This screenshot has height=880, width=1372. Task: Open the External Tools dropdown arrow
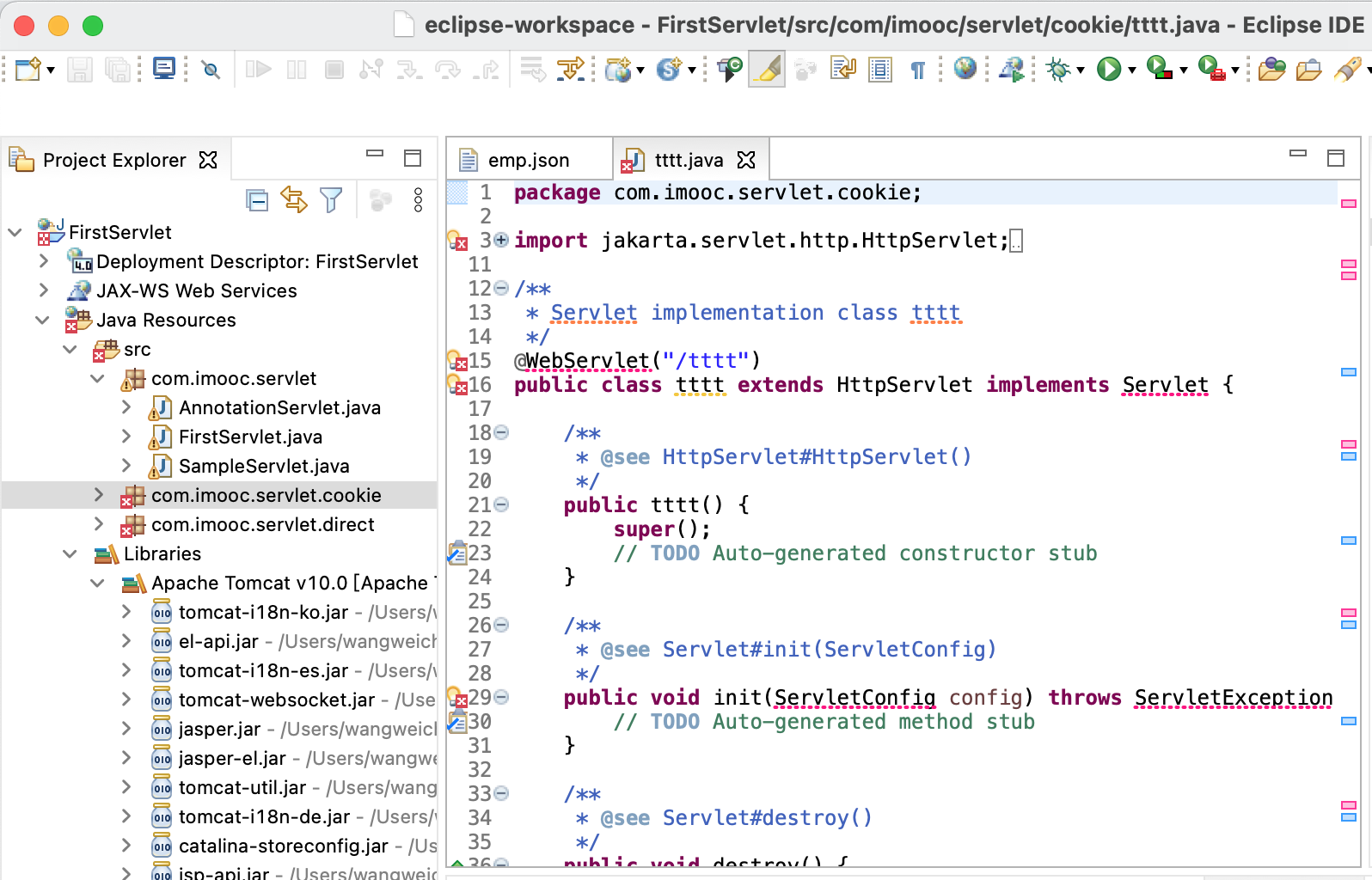pyautogui.click(x=1234, y=70)
